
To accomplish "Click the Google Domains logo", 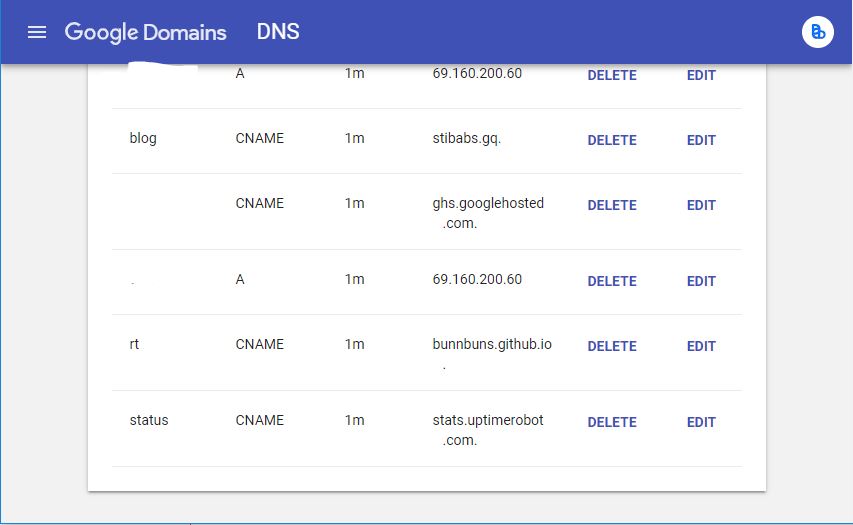I will pos(146,32).
